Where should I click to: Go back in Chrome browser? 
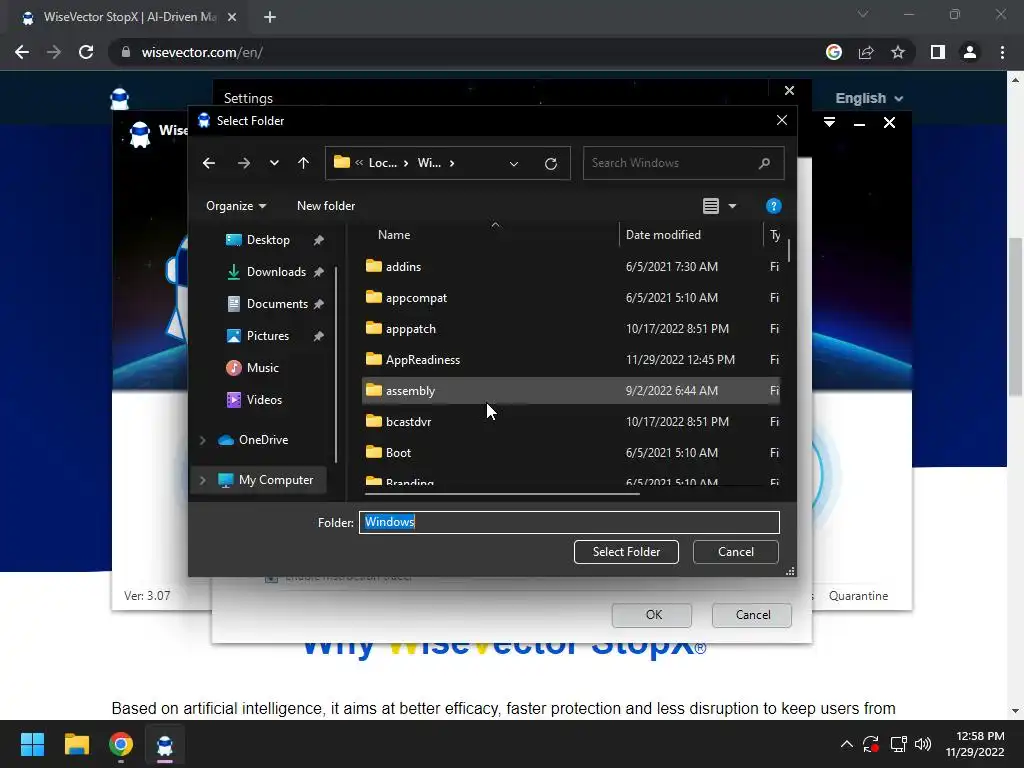(22, 52)
